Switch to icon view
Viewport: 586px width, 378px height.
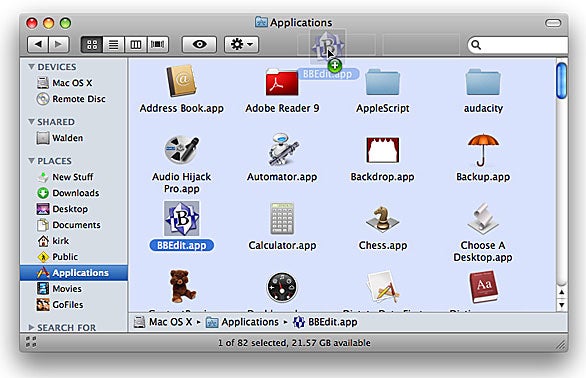[x=92, y=45]
